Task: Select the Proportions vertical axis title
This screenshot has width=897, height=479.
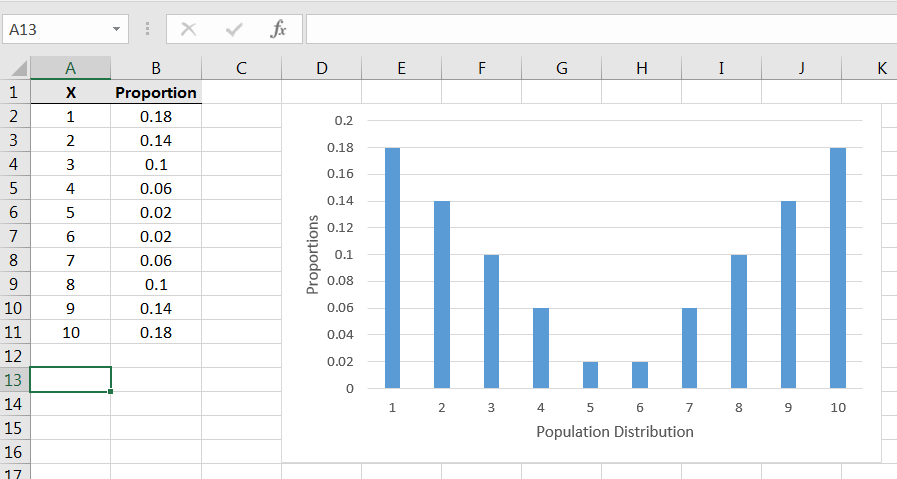Action: 312,255
